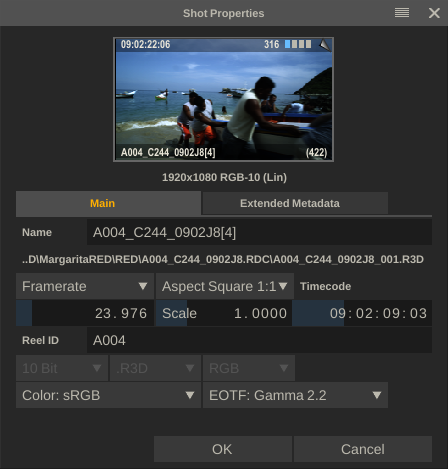This screenshot has width=448, height=469.
Task: Expand the Color: sRGB dropdown
Action: pos(108,395)
